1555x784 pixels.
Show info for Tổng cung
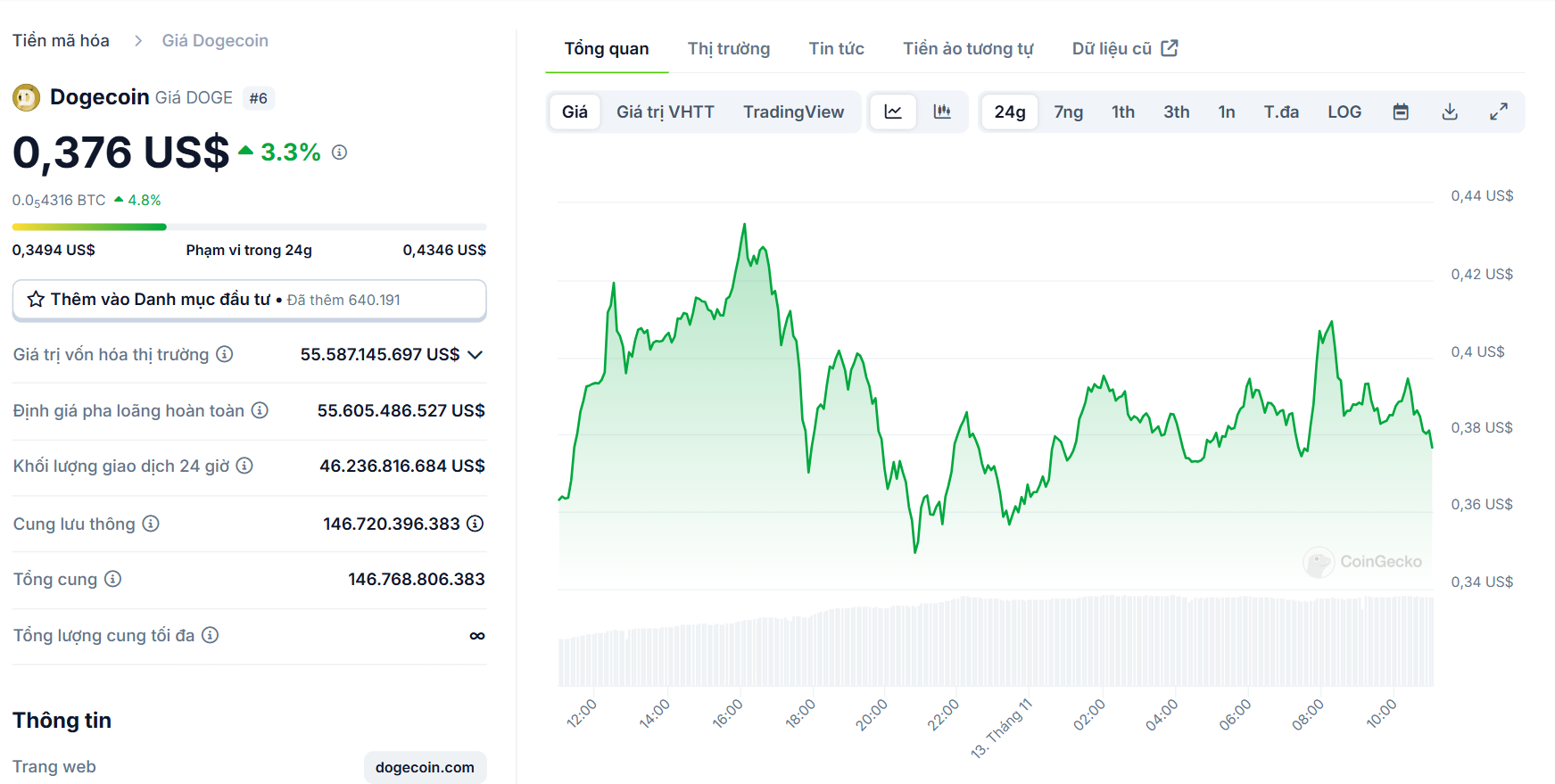[x=112, y=579]
